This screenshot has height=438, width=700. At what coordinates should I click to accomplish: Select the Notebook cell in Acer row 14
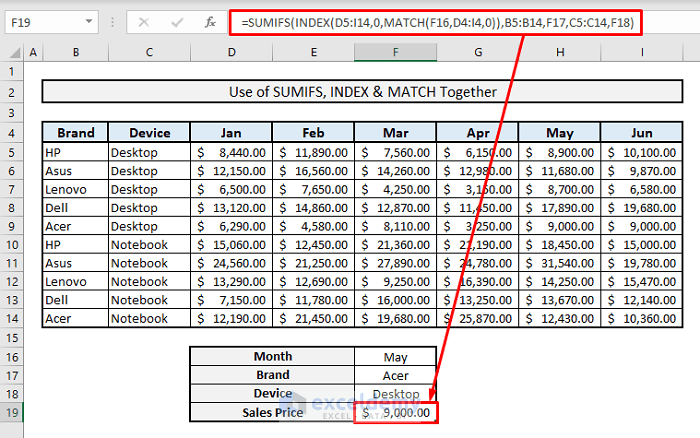(150, 318)
